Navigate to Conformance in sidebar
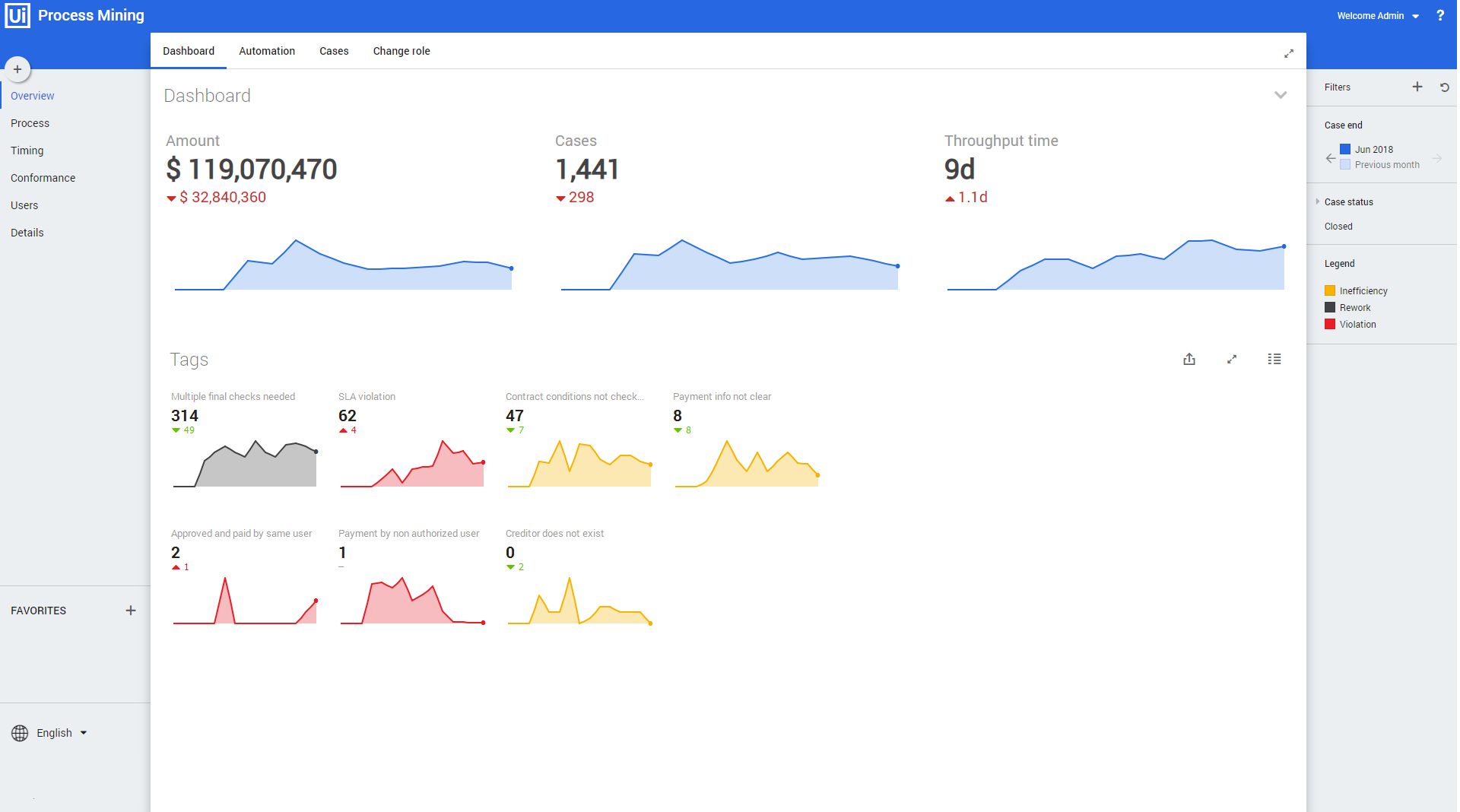 pyautogui.click(x=43, y=178)
